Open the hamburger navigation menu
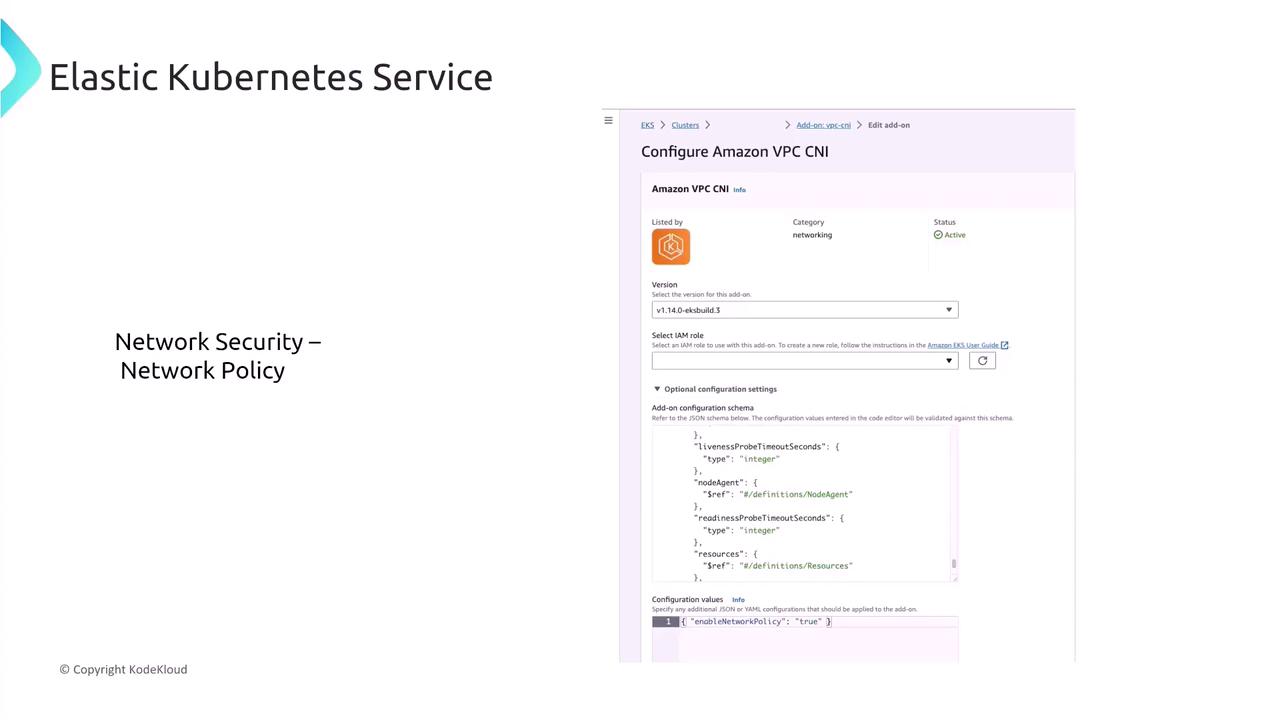The height and width of the screenshot is (720, 1280). (x=608, y=121)
